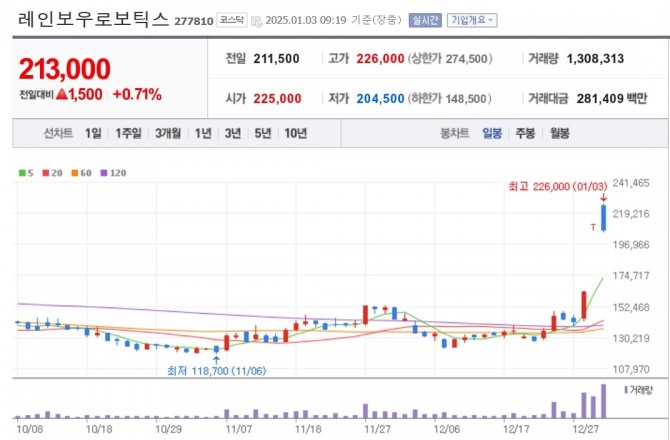This screenshot has height=440, width=670.
Task: Select the 5년 line chart period
Action: pos(263,133)
